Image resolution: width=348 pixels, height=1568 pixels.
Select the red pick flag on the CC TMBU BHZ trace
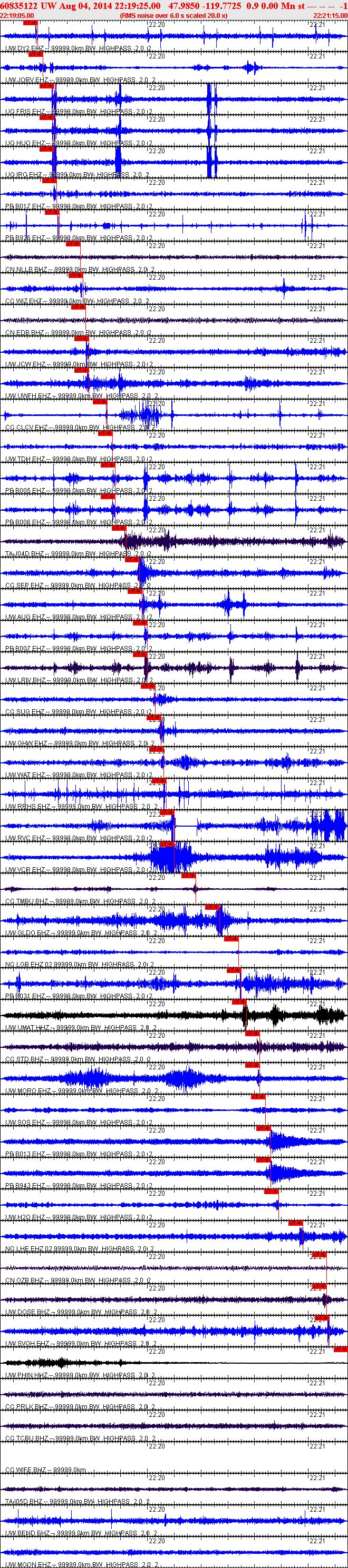pos(188,875)
